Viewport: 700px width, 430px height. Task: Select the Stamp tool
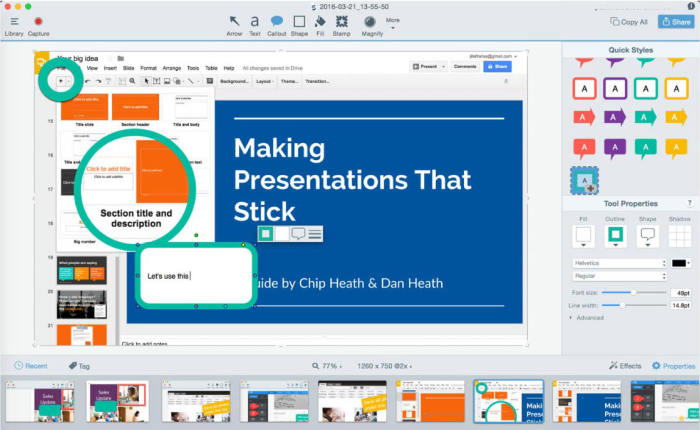click(x=342, y=26)
